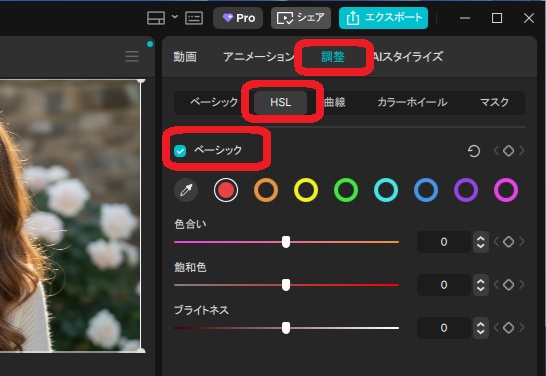Reset HSL settings with the reset icon

[474, 151]
